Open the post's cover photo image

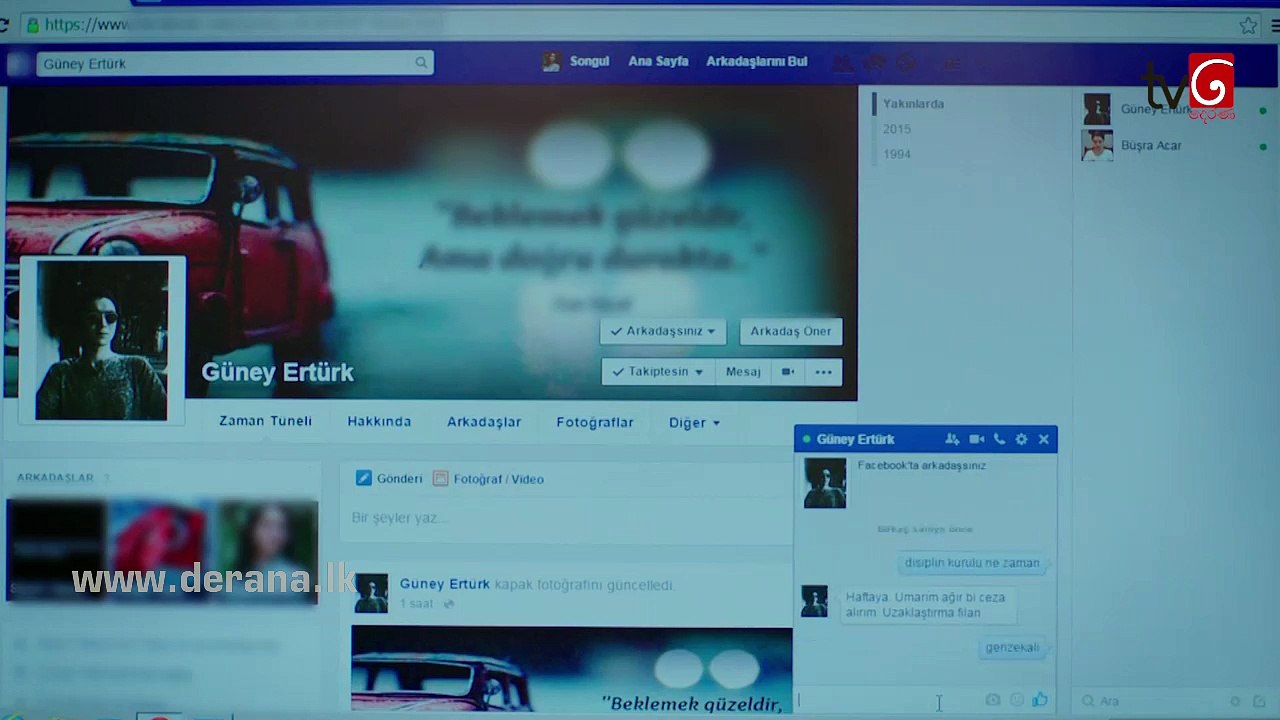point(572,669)
